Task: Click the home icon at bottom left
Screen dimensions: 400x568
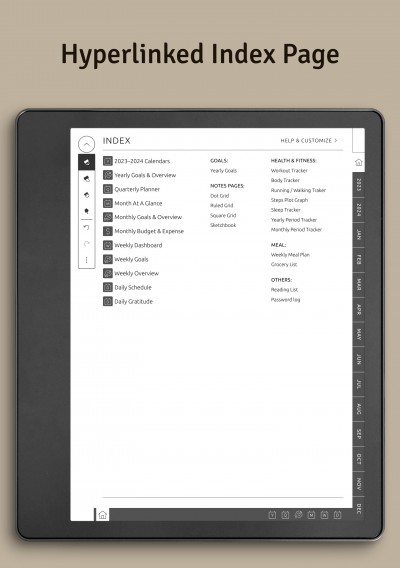Action: tap(103, 515)
